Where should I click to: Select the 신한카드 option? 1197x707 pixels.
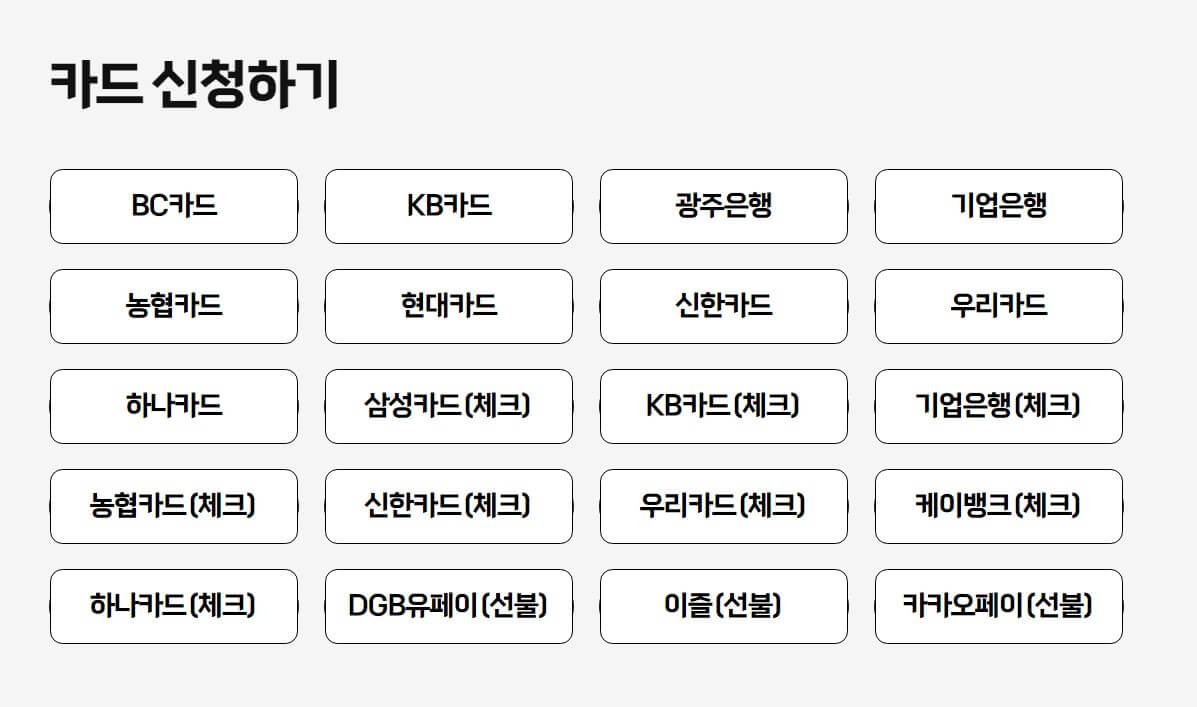pos(723,307)
